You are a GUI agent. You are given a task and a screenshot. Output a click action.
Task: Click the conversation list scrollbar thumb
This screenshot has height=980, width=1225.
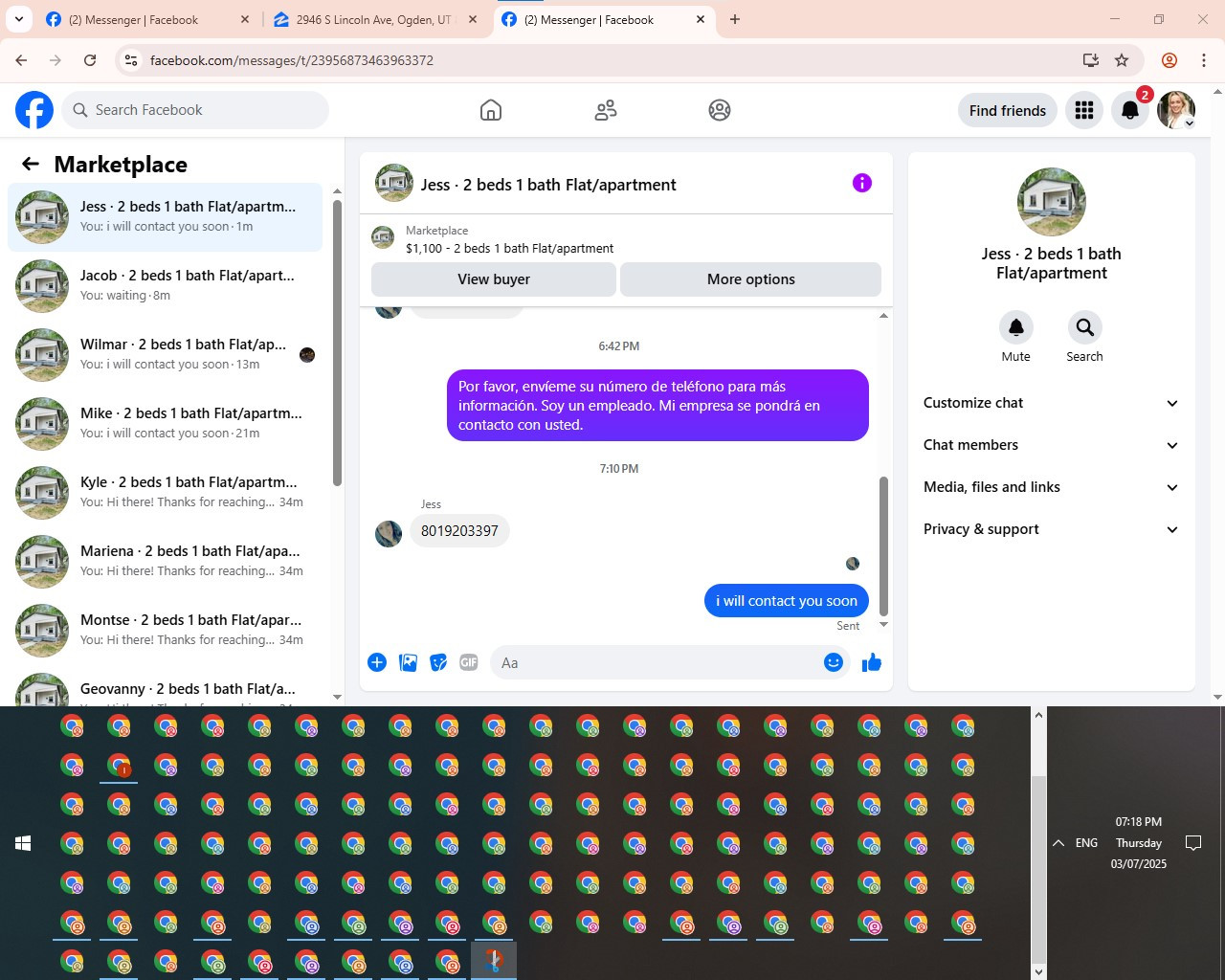[x=337, y=343]
